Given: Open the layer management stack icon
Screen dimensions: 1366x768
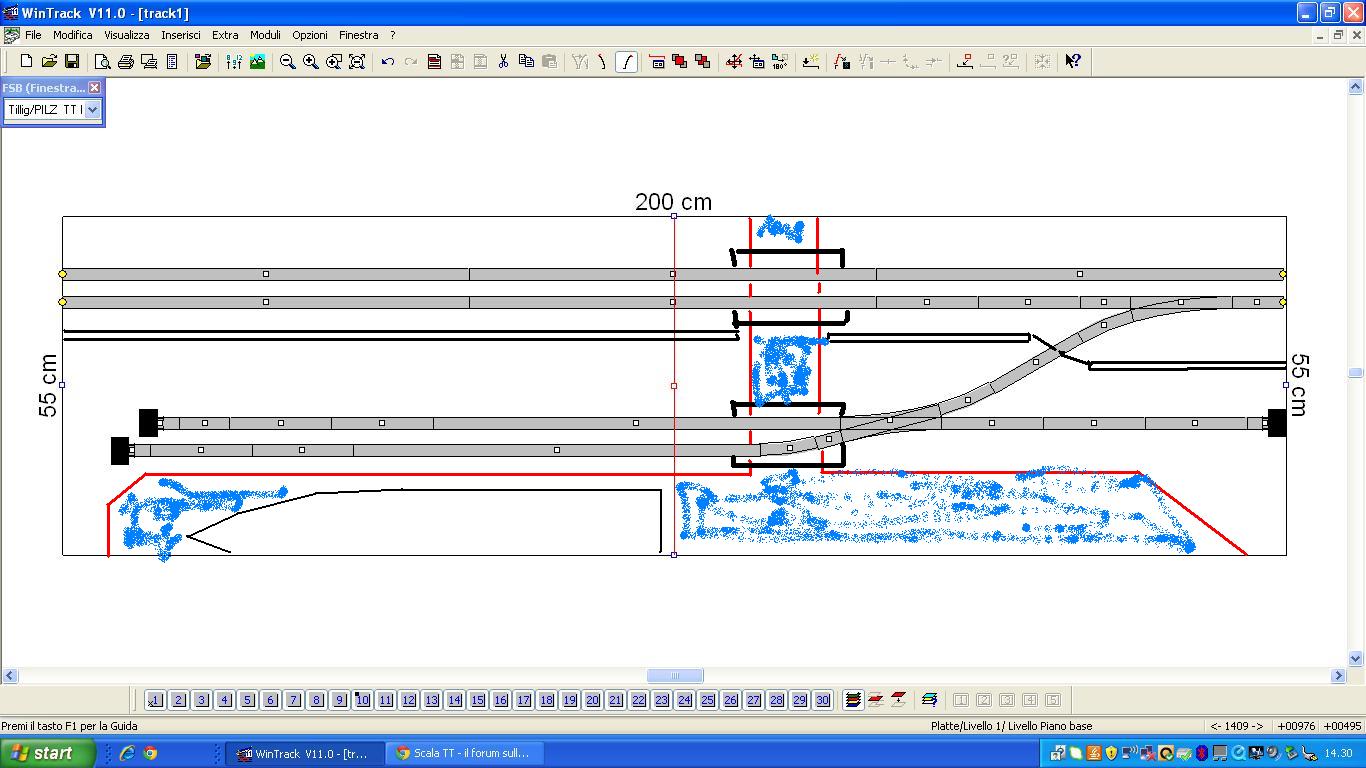Looking at the screenshot, I should [853, 700].
